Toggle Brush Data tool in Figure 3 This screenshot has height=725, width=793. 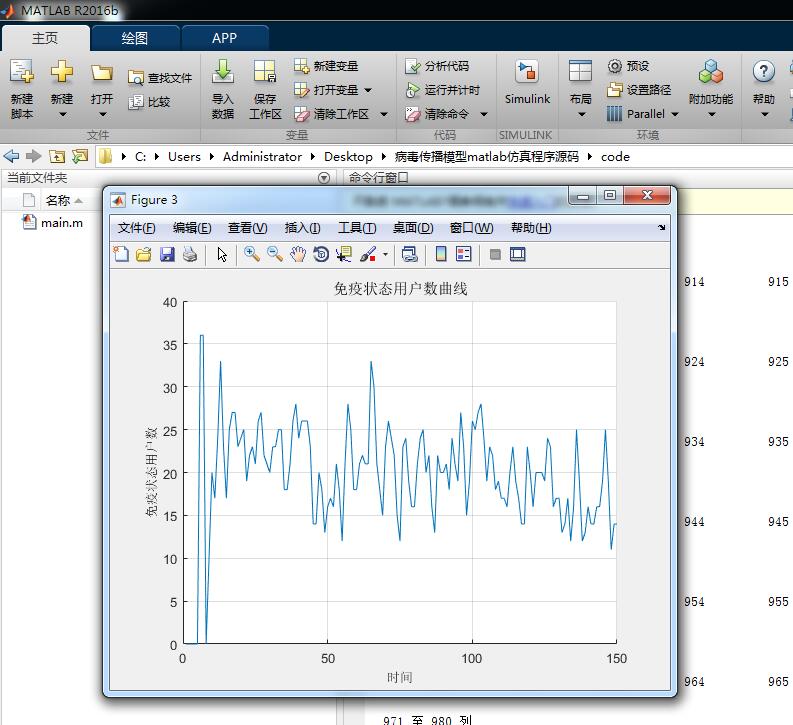click(x=368, y=254)
